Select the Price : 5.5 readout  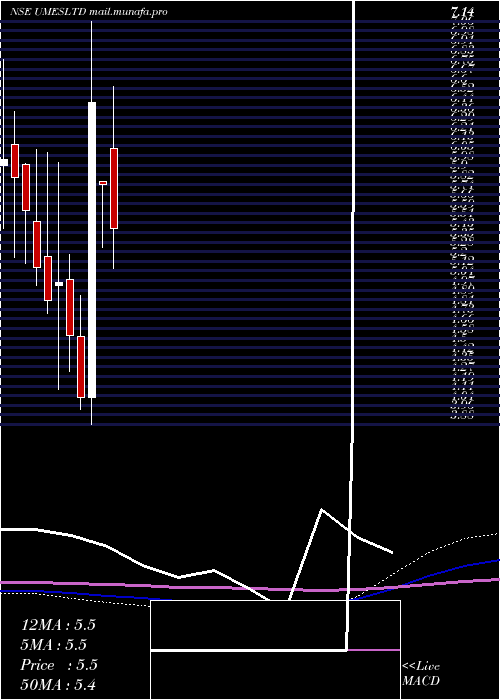(59, 665)
